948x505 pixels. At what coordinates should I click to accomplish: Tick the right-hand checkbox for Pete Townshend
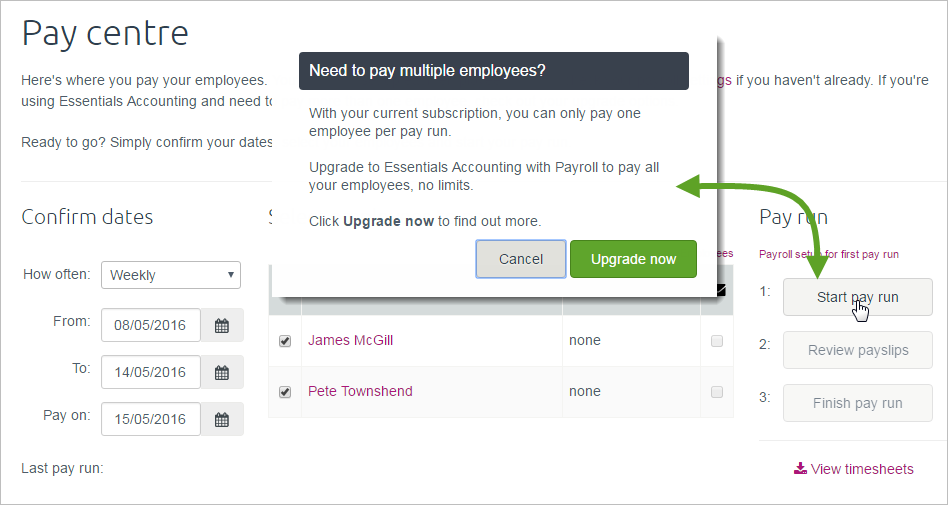point(716,392)
